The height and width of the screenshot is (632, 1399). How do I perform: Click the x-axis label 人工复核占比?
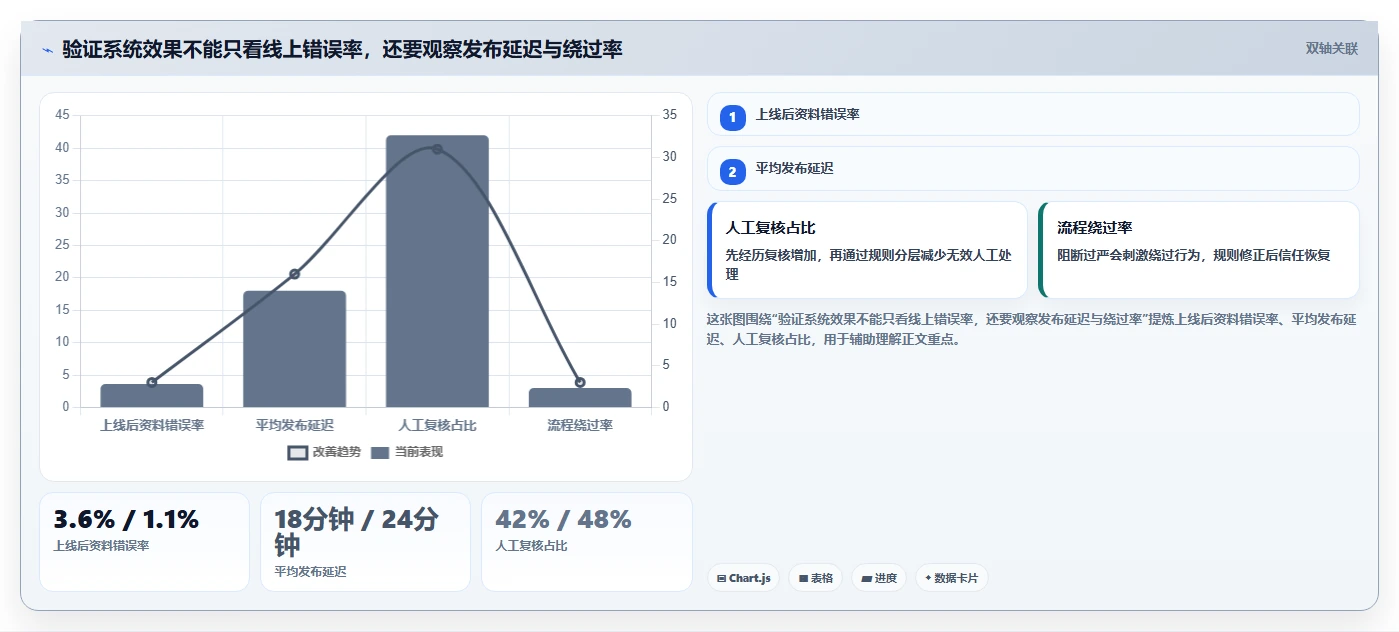point(437,425)
